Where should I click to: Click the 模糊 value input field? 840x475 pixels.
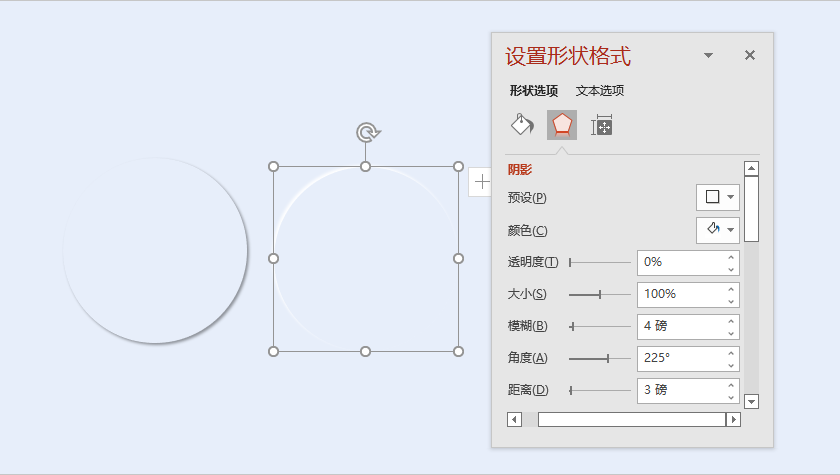680,326
